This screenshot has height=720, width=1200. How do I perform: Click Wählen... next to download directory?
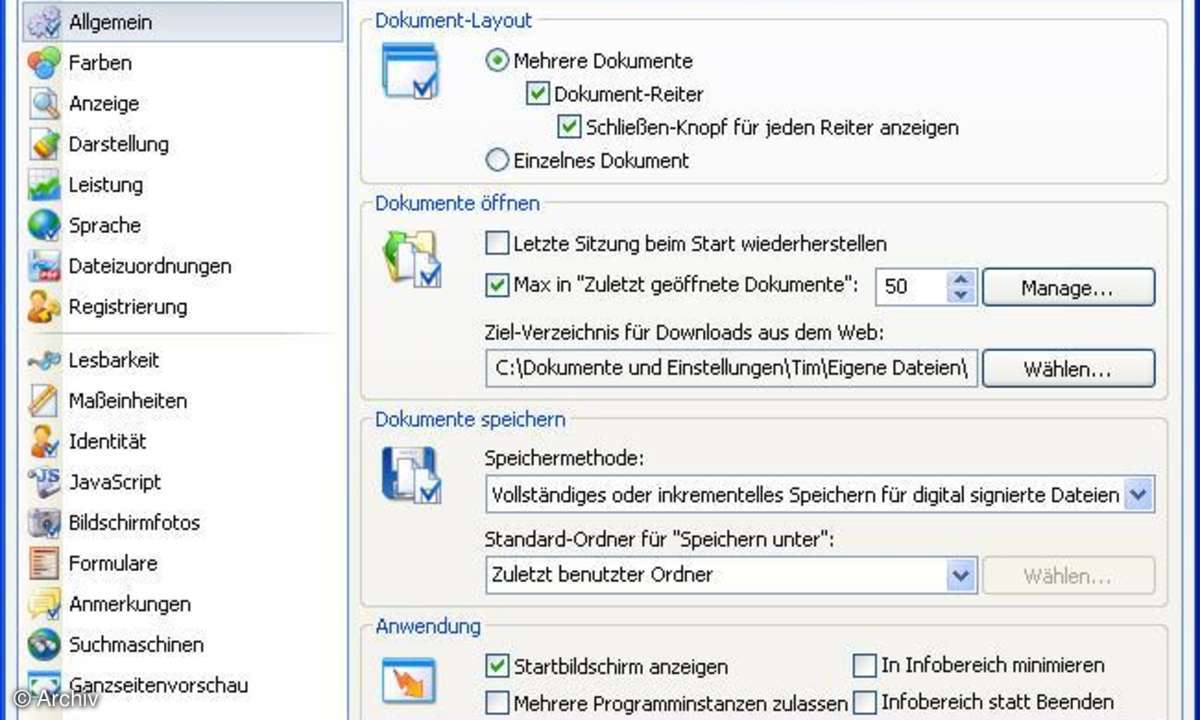(1068, 369)
